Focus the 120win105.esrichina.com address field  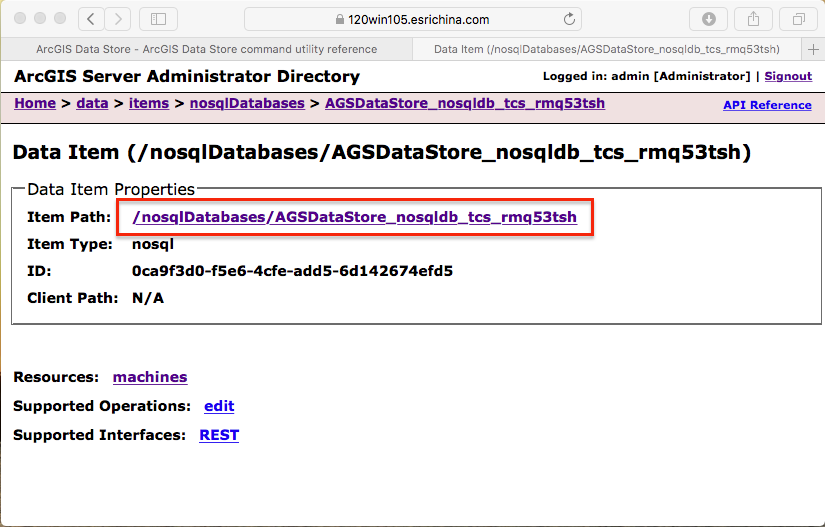(x=413, y=19)
